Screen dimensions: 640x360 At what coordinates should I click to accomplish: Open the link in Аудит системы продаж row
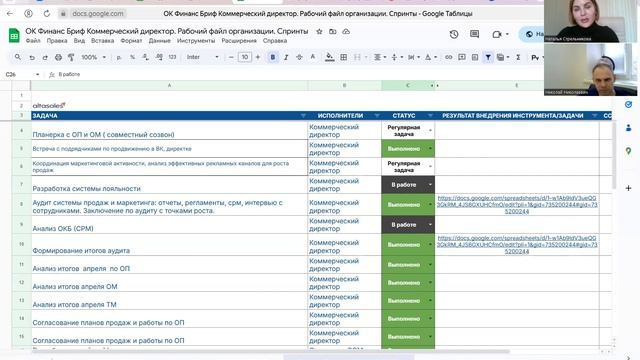(x=517, y=205)
